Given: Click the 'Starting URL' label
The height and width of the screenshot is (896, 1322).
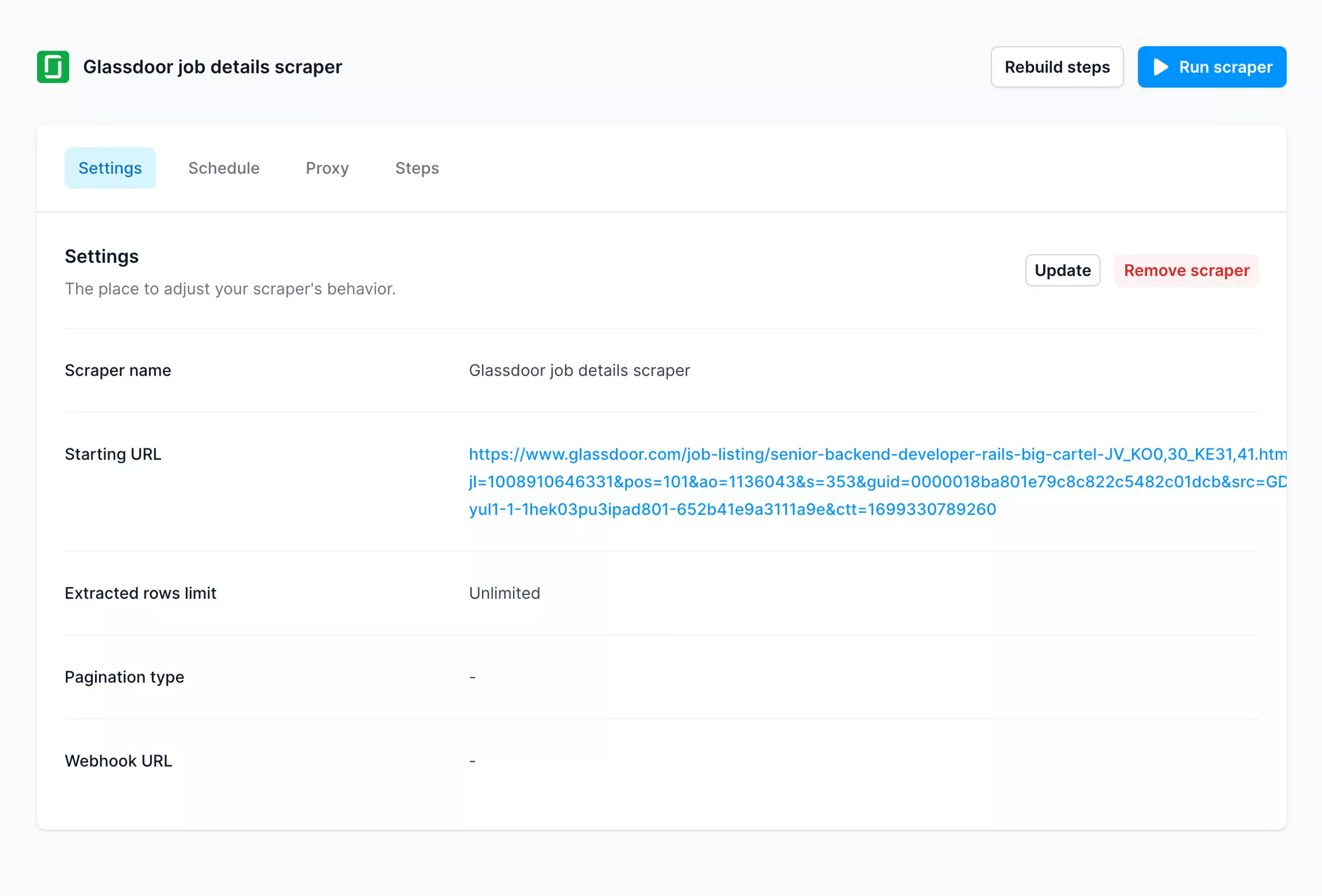Looking at the screenshot, I should [x=113, y=454].
